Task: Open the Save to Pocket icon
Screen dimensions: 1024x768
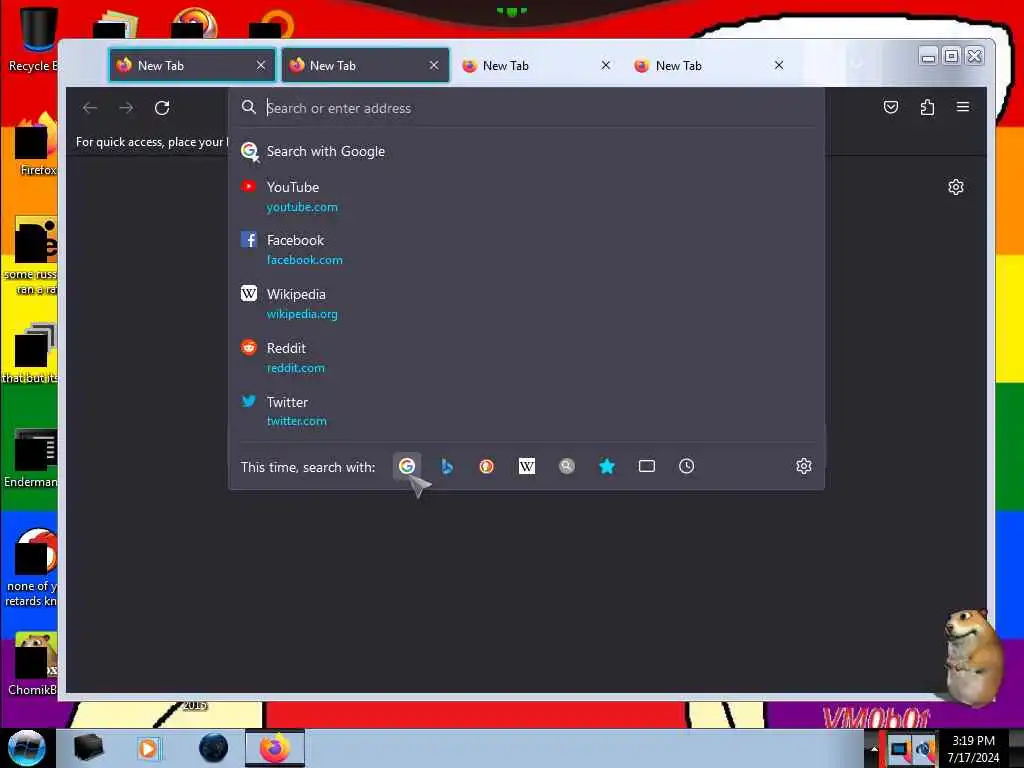Action: pyautogui.click(x=891, y=107)
